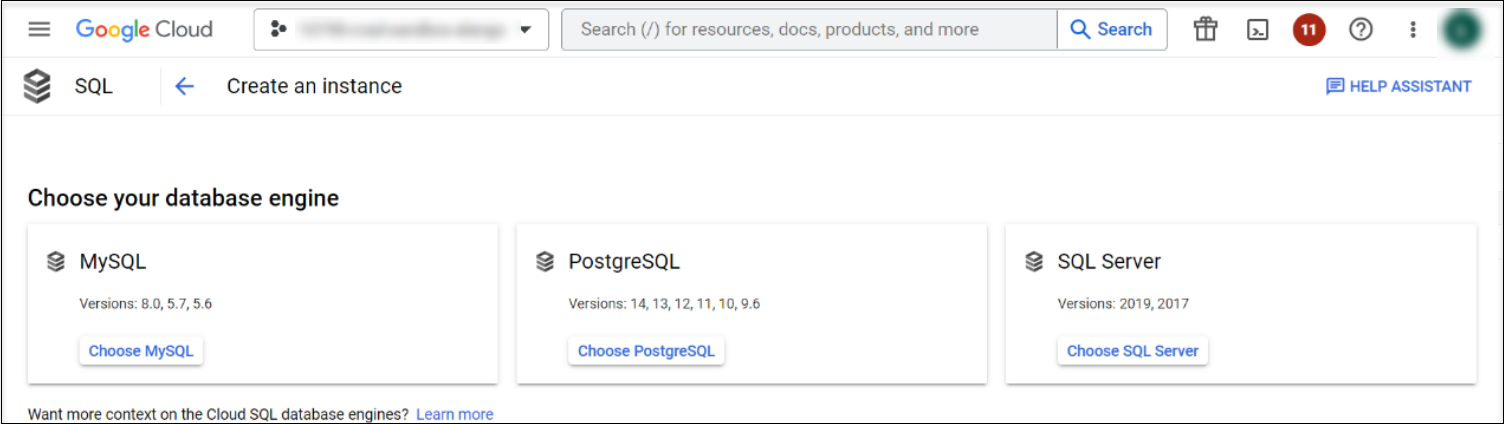The height and width of the screenshot is (424, 1504).
Task: Open the Help Assistant panel
Action: (1398, 86)
